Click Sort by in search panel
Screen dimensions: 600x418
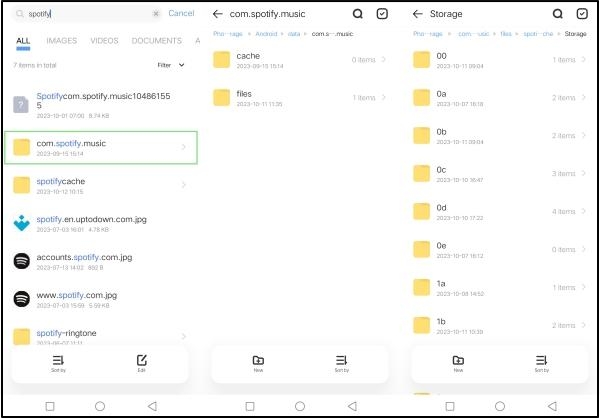tap(58, 364)
